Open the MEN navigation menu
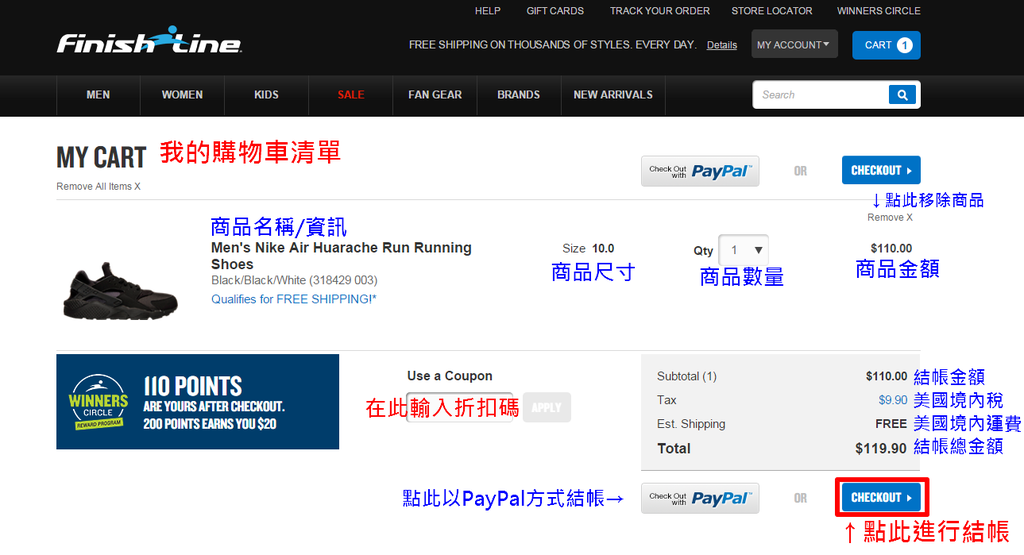The width and height of the screenshot is (1024, 555). pyautogui.click(x=98, y=95)
